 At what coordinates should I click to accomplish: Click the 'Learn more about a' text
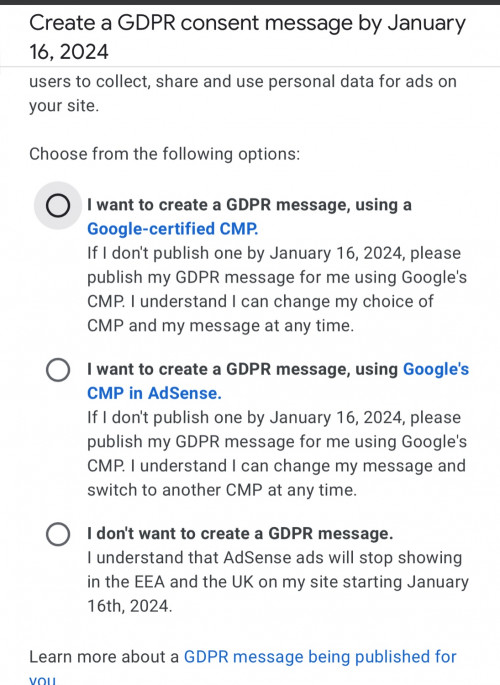[103, 657]
